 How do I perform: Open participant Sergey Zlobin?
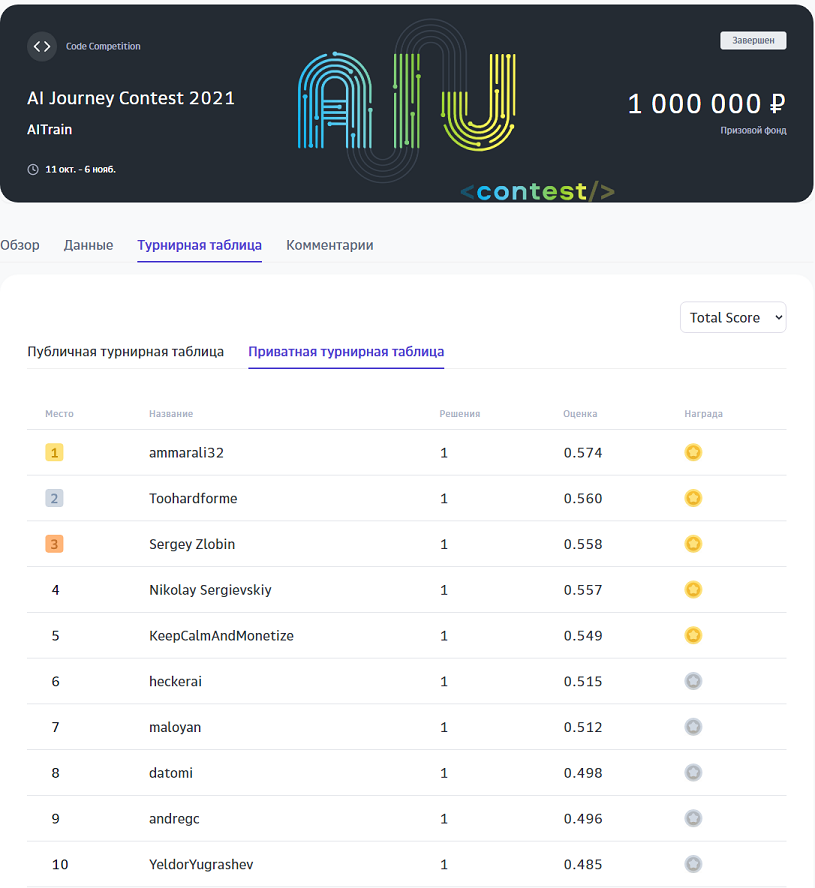pos(192,544)
